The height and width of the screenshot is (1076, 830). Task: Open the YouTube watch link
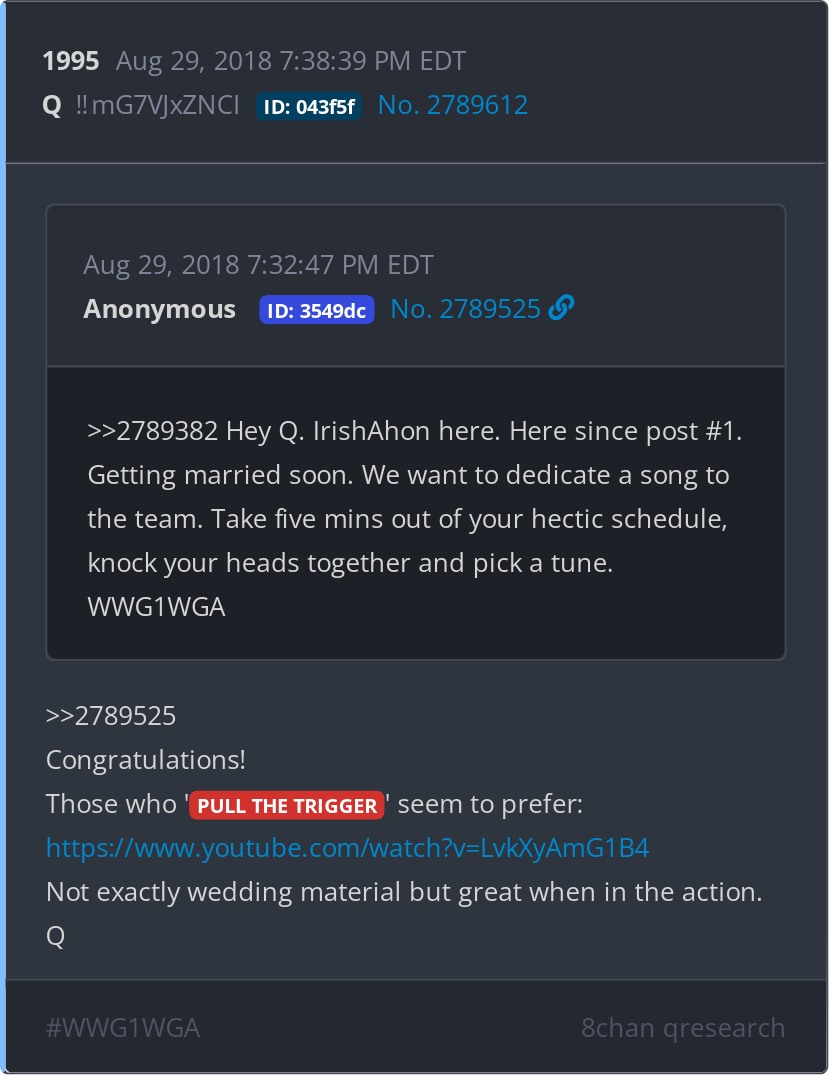pos(347,848)
